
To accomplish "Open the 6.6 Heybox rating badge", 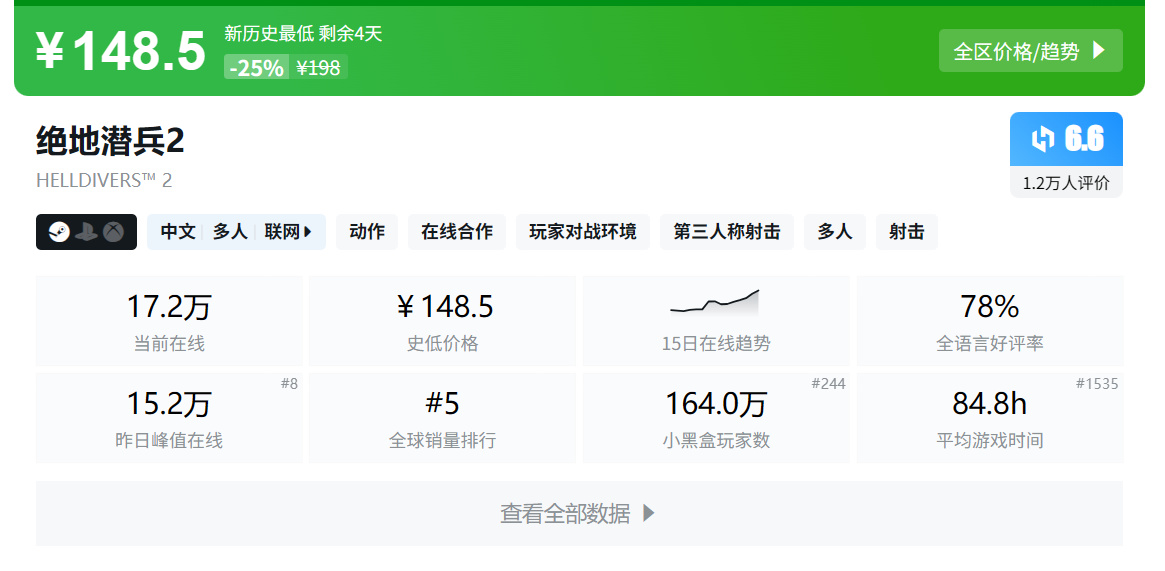I will [x=1066, y=139].
